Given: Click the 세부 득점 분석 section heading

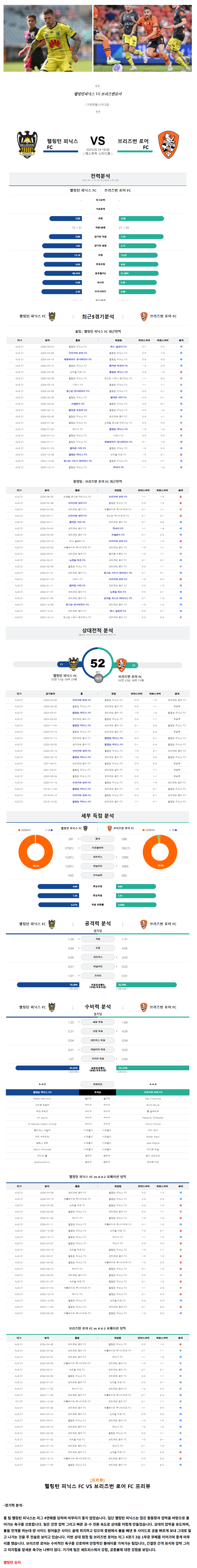Looking at the screenshot, I should point(98,816).
